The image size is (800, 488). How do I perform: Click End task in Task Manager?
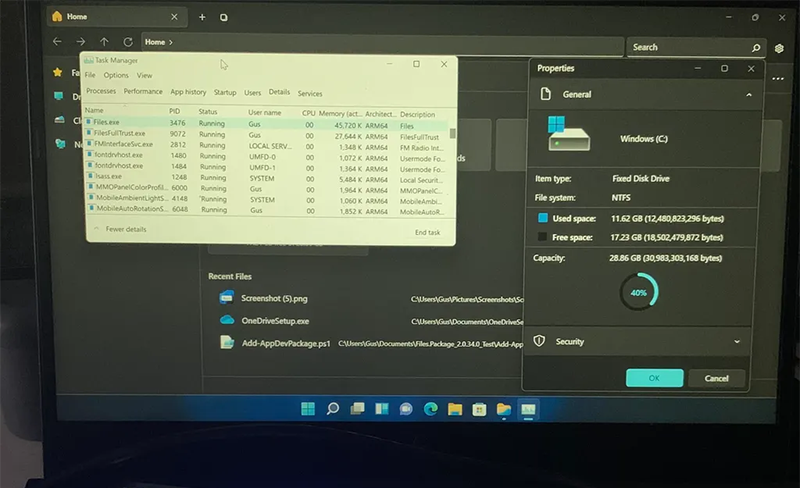coord(428,232)
